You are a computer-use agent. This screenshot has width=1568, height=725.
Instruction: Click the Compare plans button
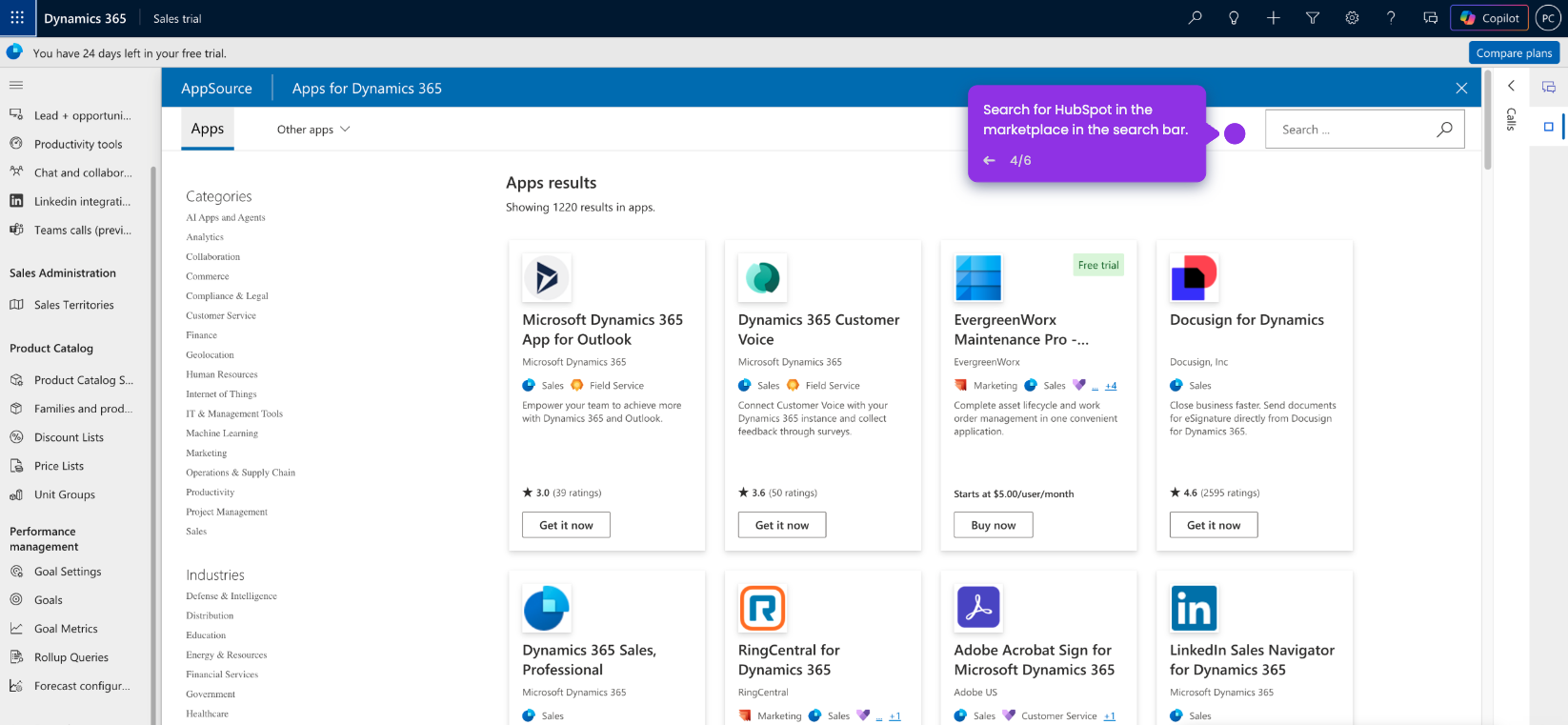click(x=1514, y=53)
